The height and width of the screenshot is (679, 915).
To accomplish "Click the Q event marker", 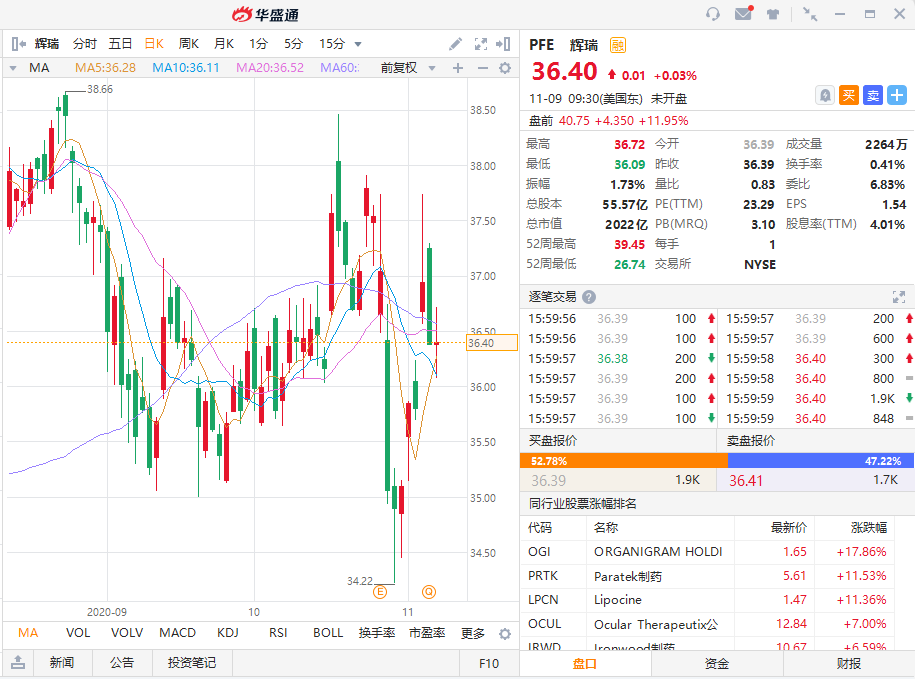I will [x=429, y=592].
